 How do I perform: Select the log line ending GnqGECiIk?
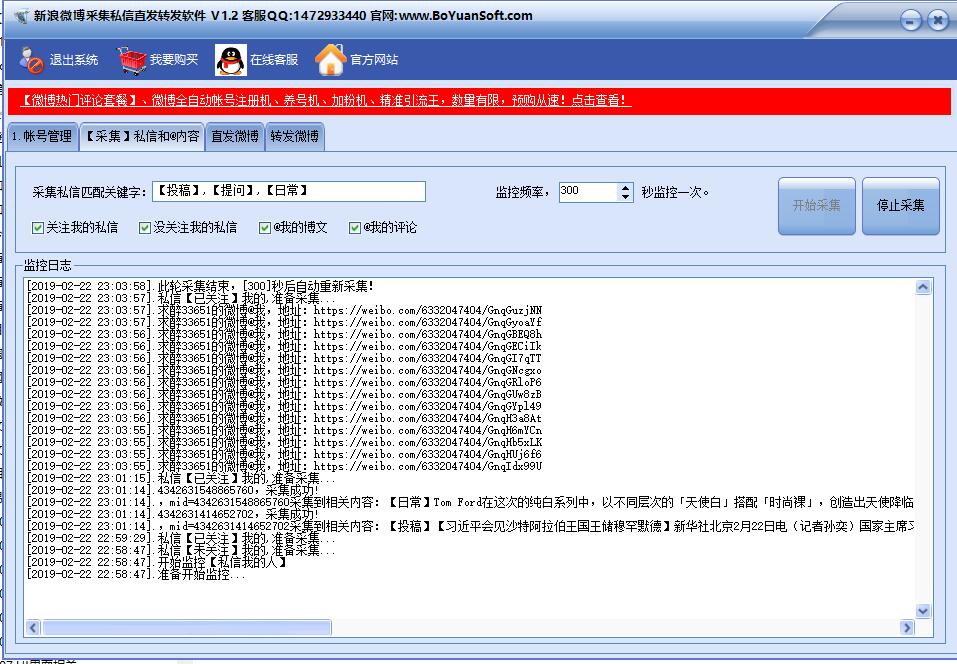284,346
